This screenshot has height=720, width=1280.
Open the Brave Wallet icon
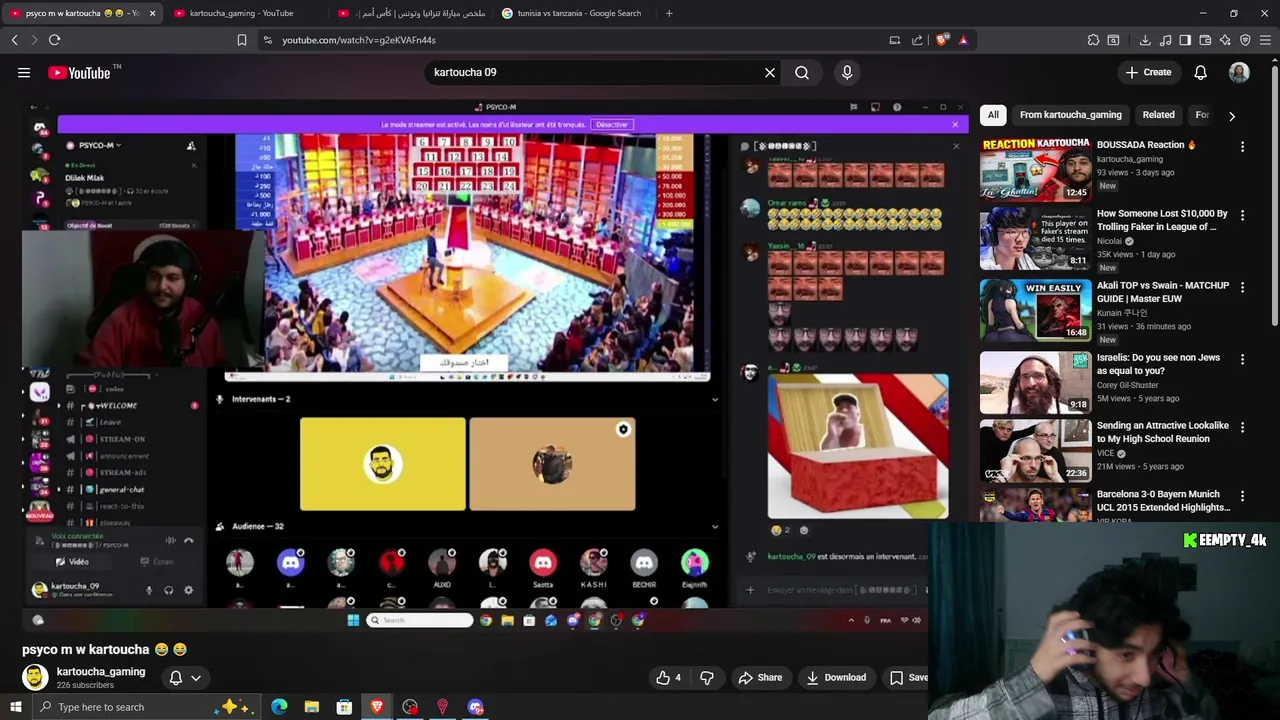click(x=1205, y=40)
